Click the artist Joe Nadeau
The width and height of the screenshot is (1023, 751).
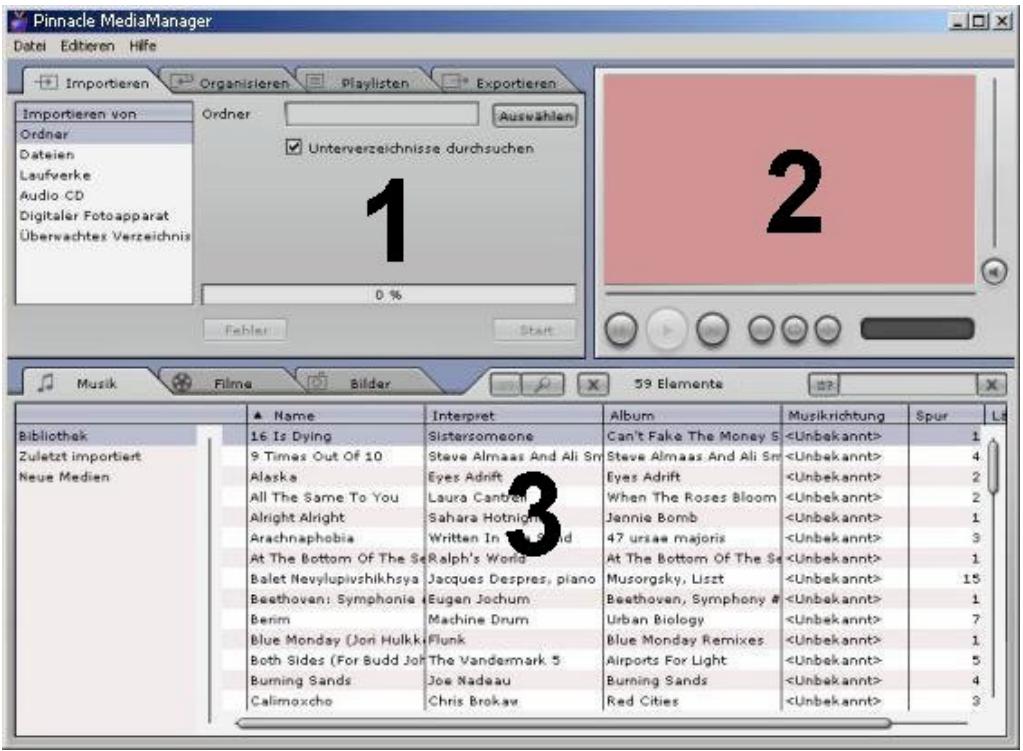(x=469, y=681)
